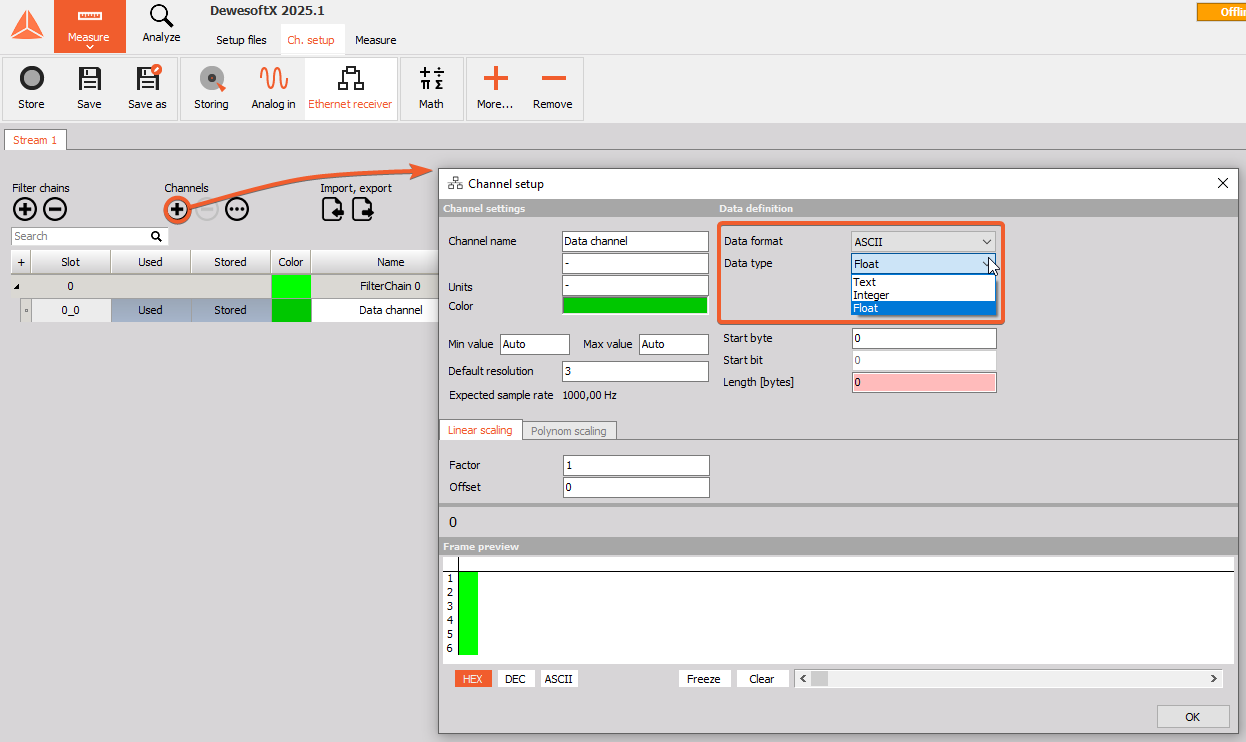Image resolution: width=1246 pixels, height=742 pixels.
Task: Click FilterChain 0 color cell
Action: pos(291,286)
